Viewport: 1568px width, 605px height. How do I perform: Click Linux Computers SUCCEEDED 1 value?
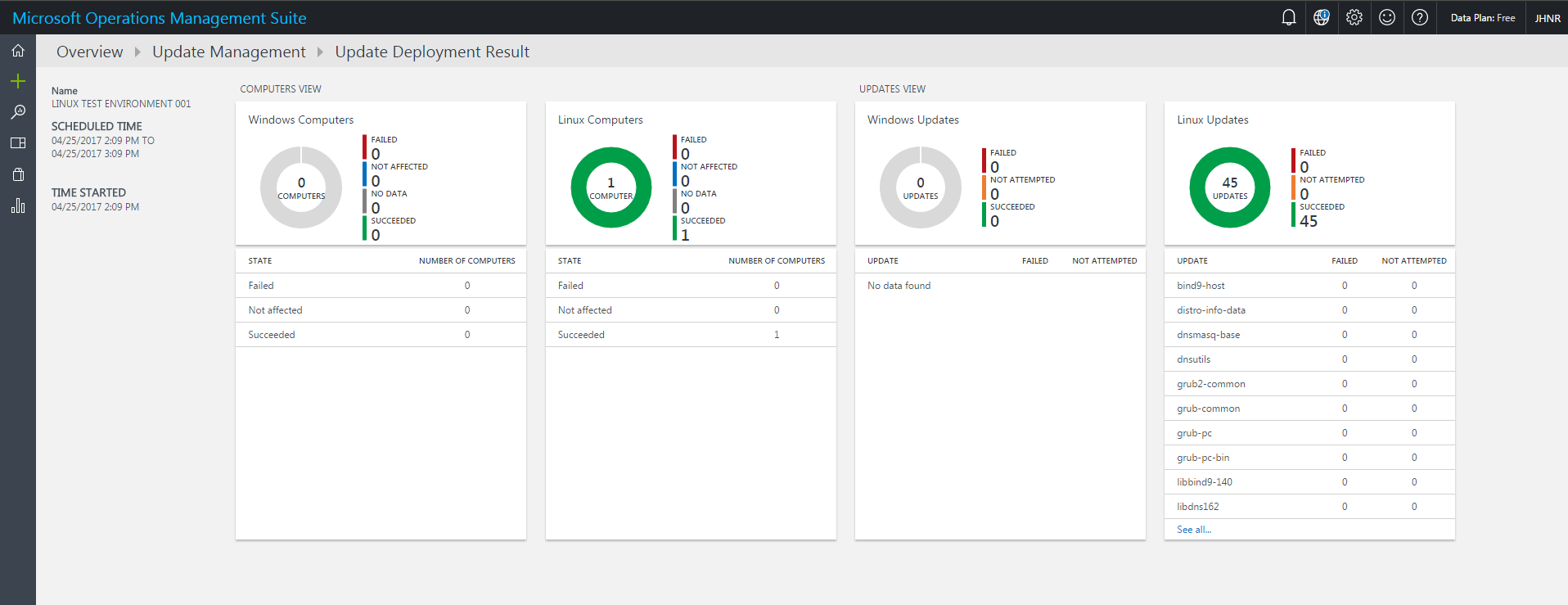click(x=685, y=235)
